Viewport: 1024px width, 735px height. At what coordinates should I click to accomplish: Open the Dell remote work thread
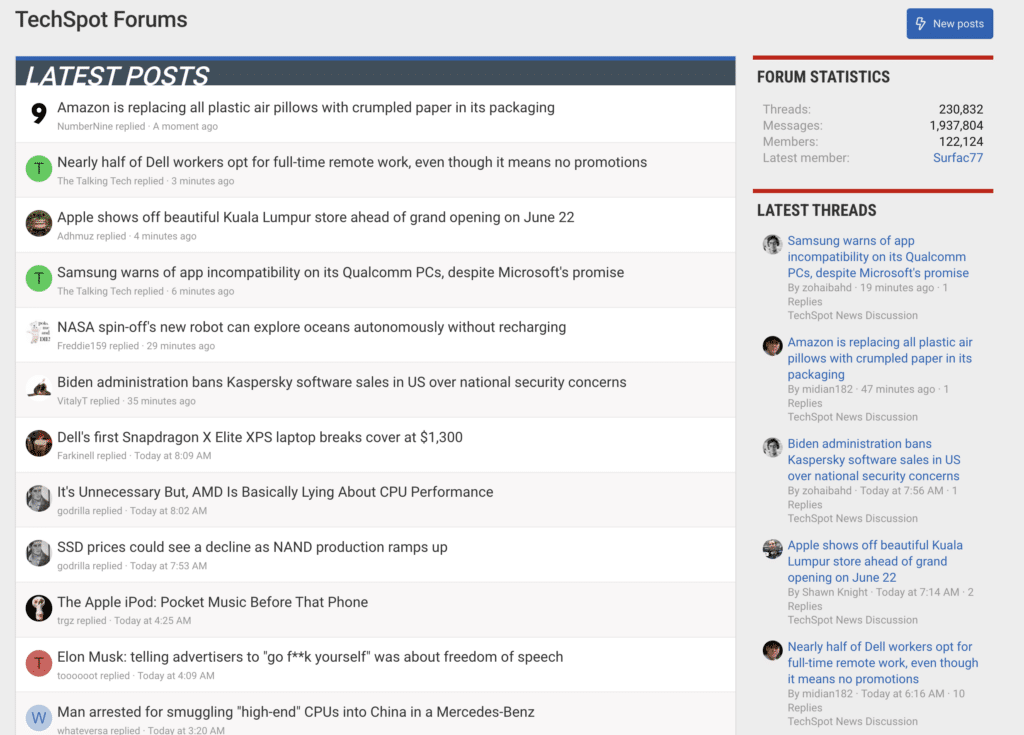352,161
